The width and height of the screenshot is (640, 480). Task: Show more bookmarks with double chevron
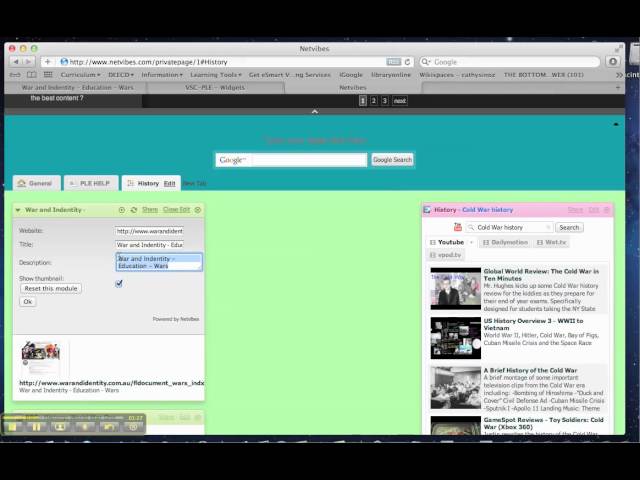coord(619,75)
